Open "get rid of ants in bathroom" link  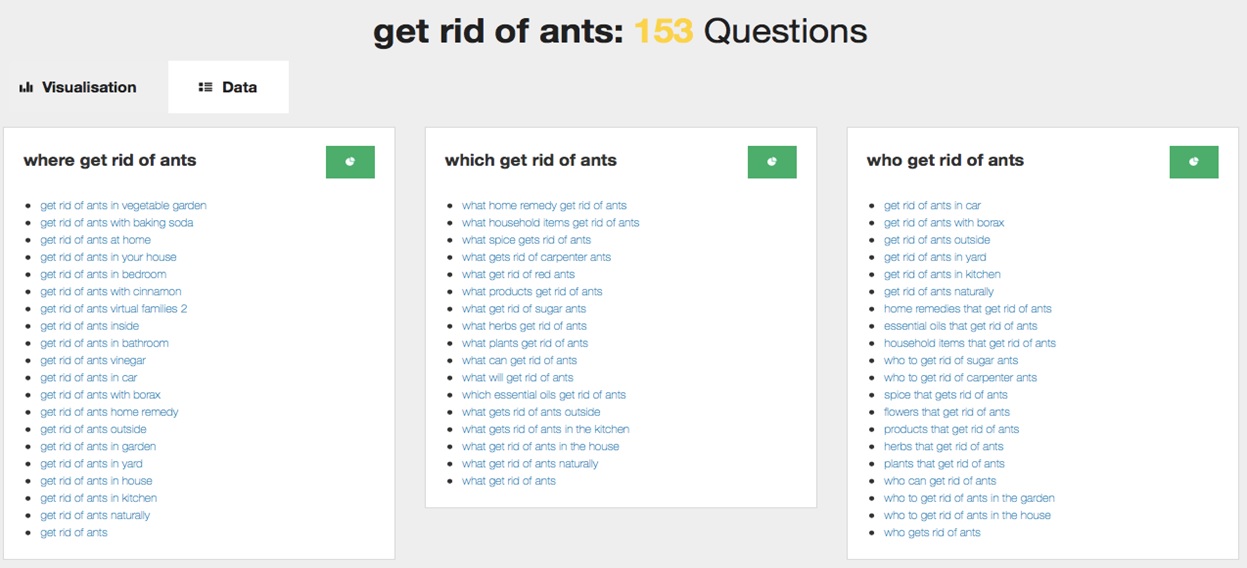tap(104, 343)
